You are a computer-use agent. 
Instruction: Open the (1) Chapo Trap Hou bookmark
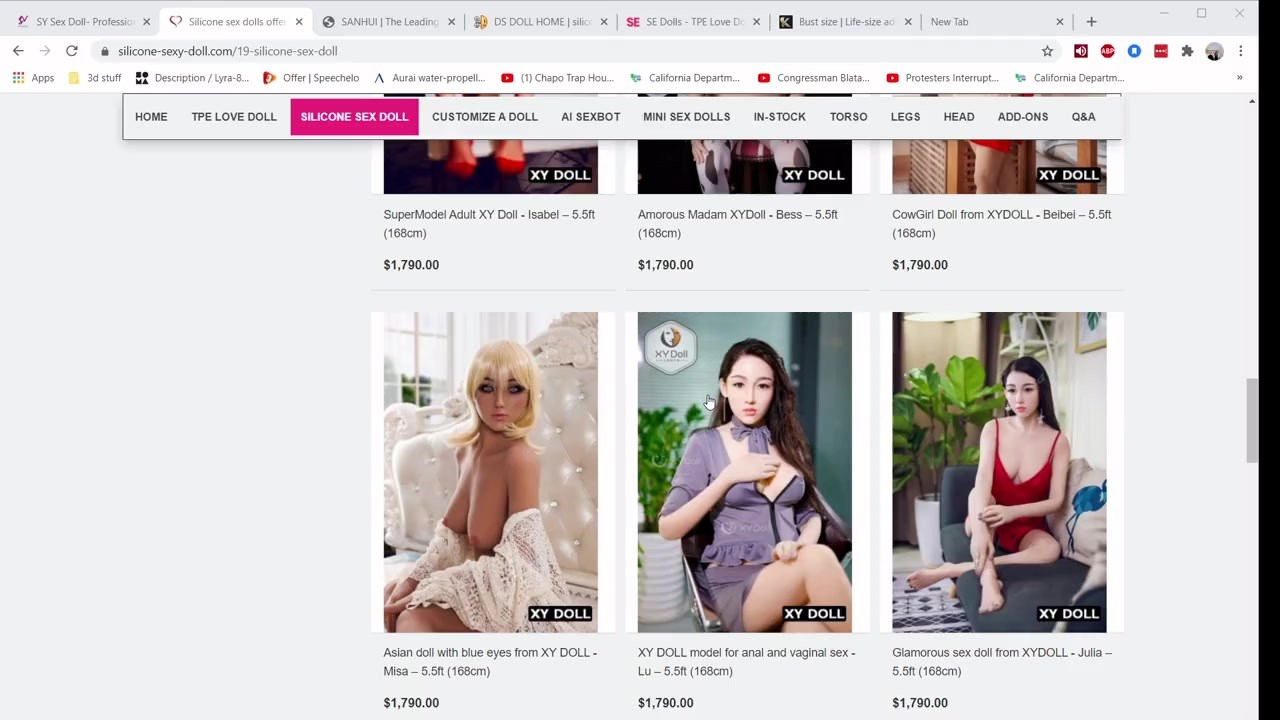[557, 78]
